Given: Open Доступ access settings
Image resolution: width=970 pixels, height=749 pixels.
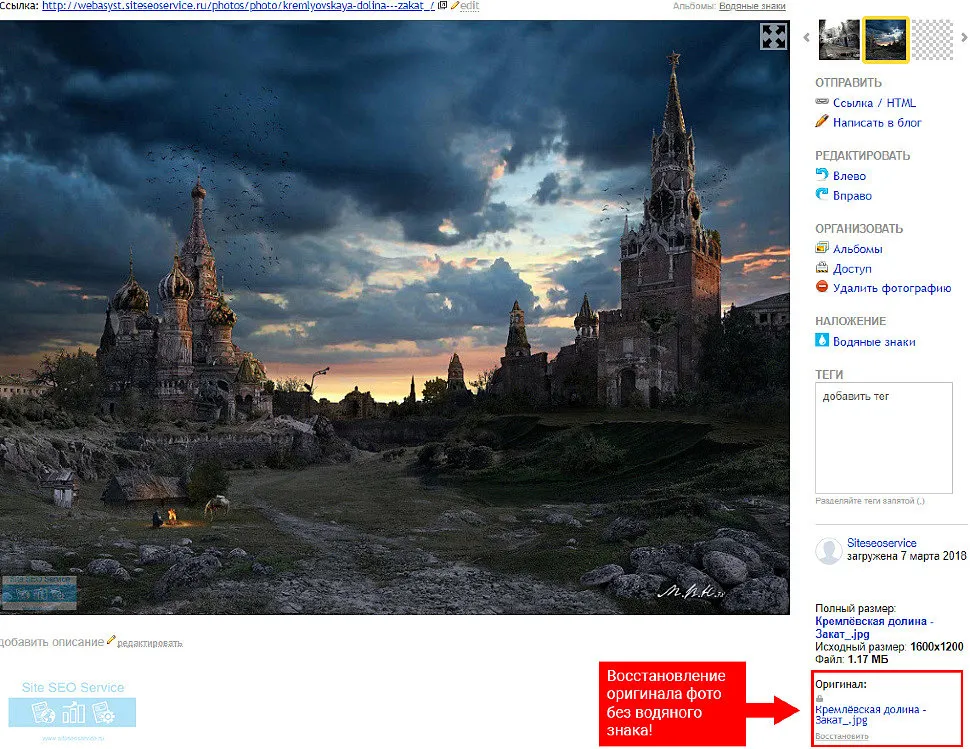Looking at the screenshot, I should point(852,269).
